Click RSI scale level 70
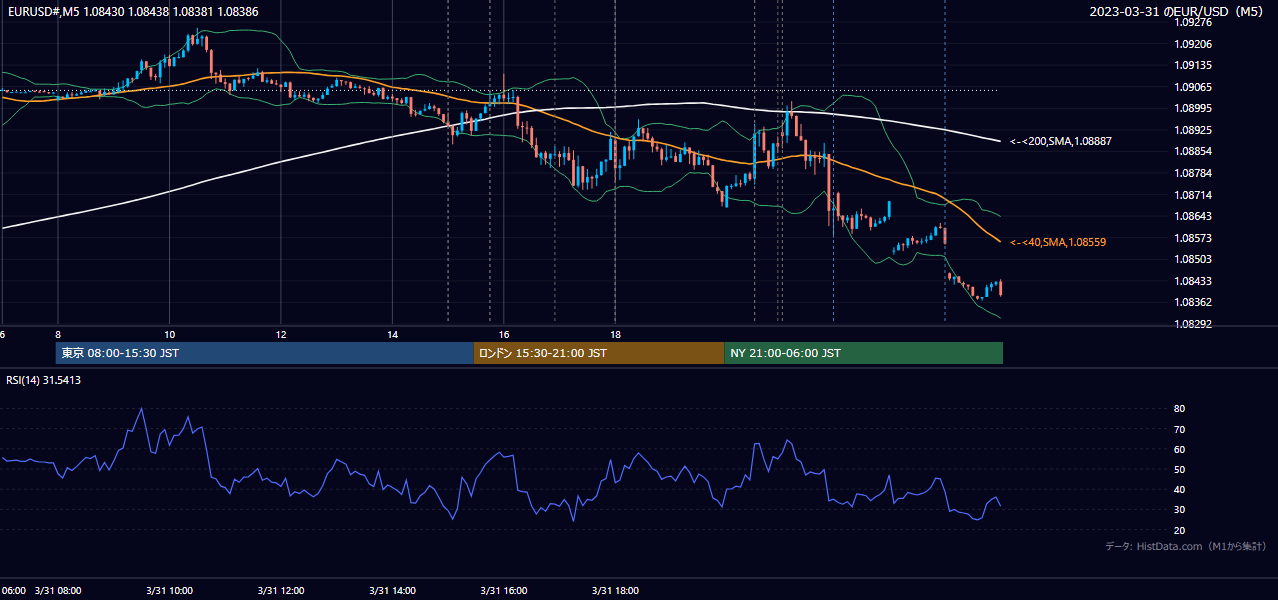Screen dimensions: 1278x600 (x=1179, y=429)
